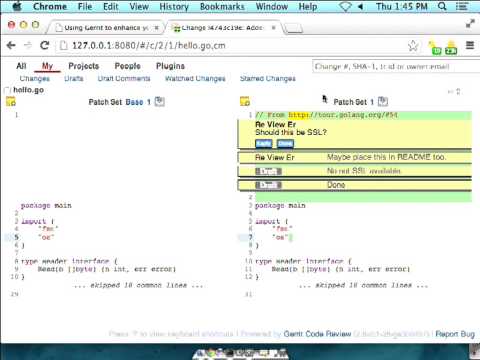Viewport: 480px width, 360px height.
Task: Click the golang.org URL comment on line 1
Action: (326, 115)
